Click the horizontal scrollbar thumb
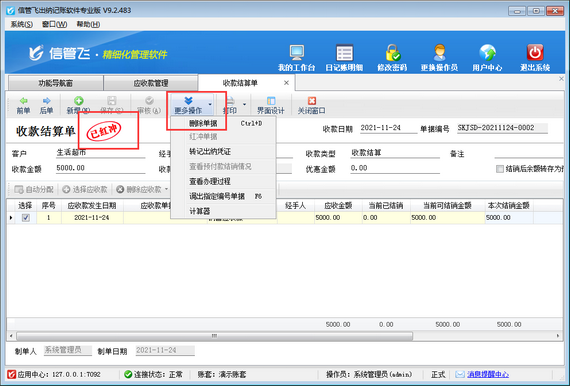 214,336
